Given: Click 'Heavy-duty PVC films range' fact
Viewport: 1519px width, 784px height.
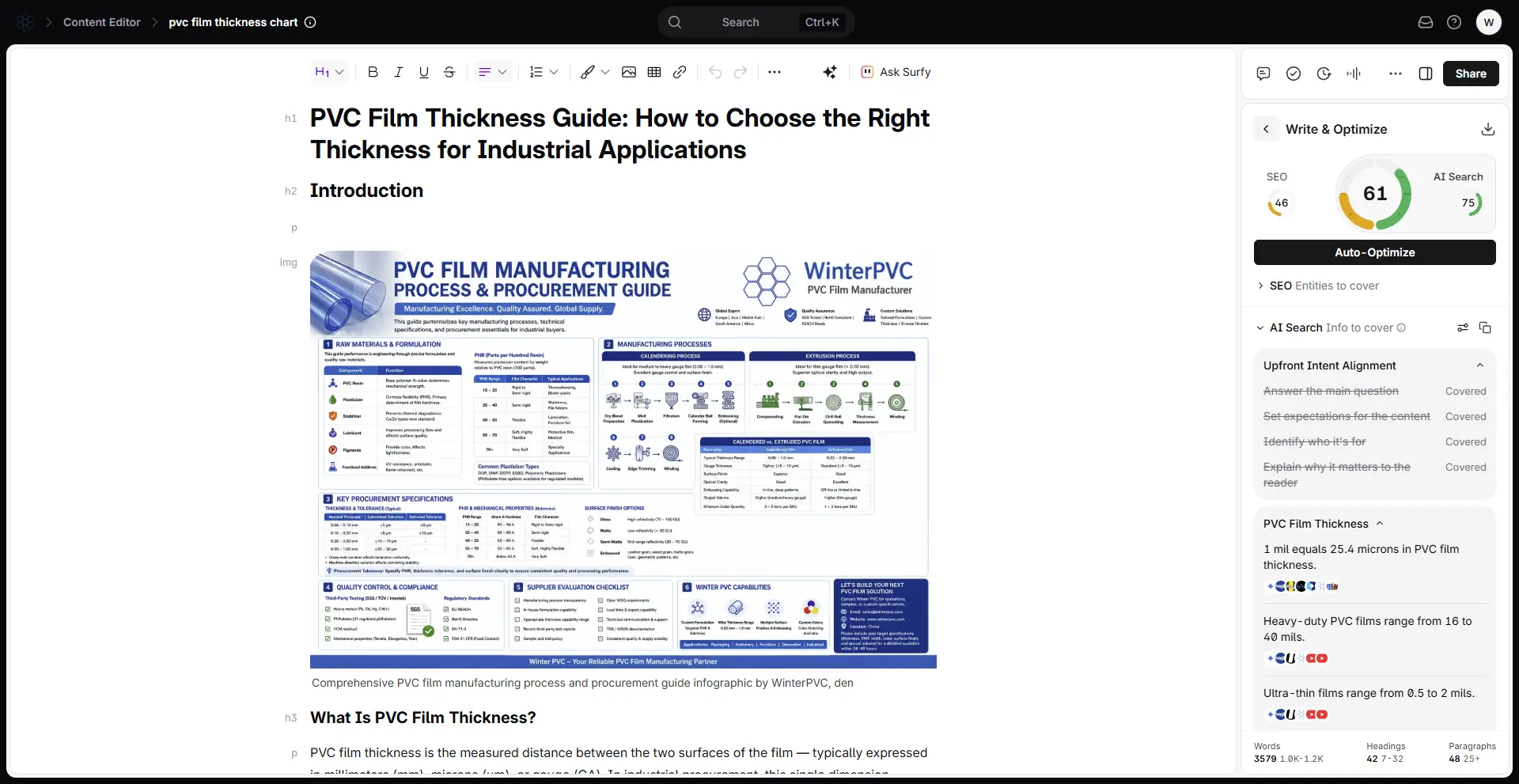Looking at the screenshot, I should click(x=1368, y=629).
